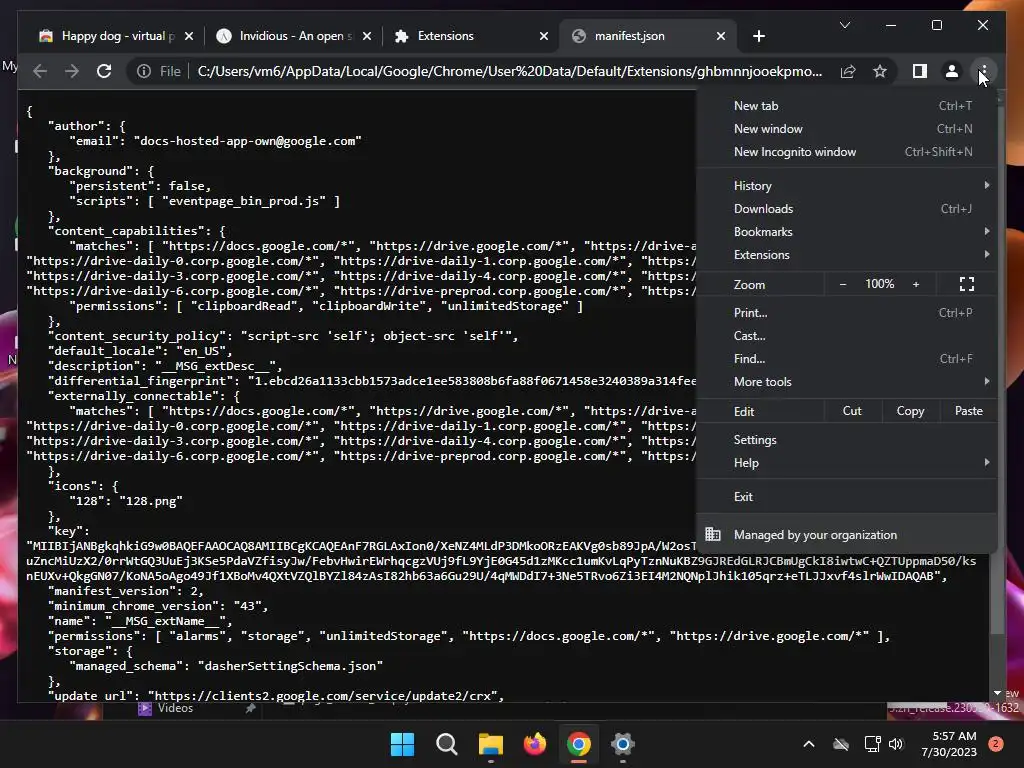Open the clock and date panel

pos(949,744)
